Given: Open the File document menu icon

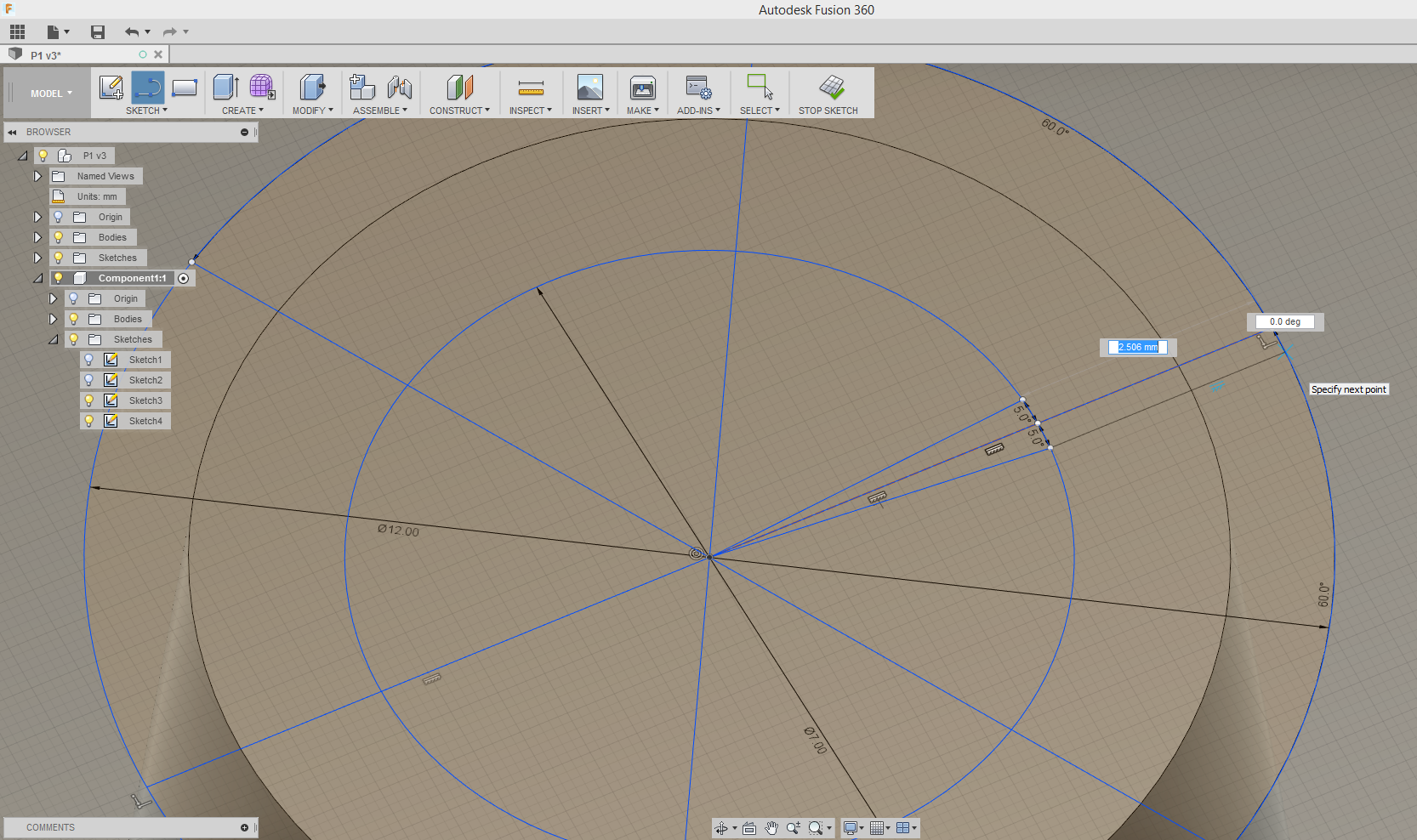Looking at the screenshot, I should [57, 32].
